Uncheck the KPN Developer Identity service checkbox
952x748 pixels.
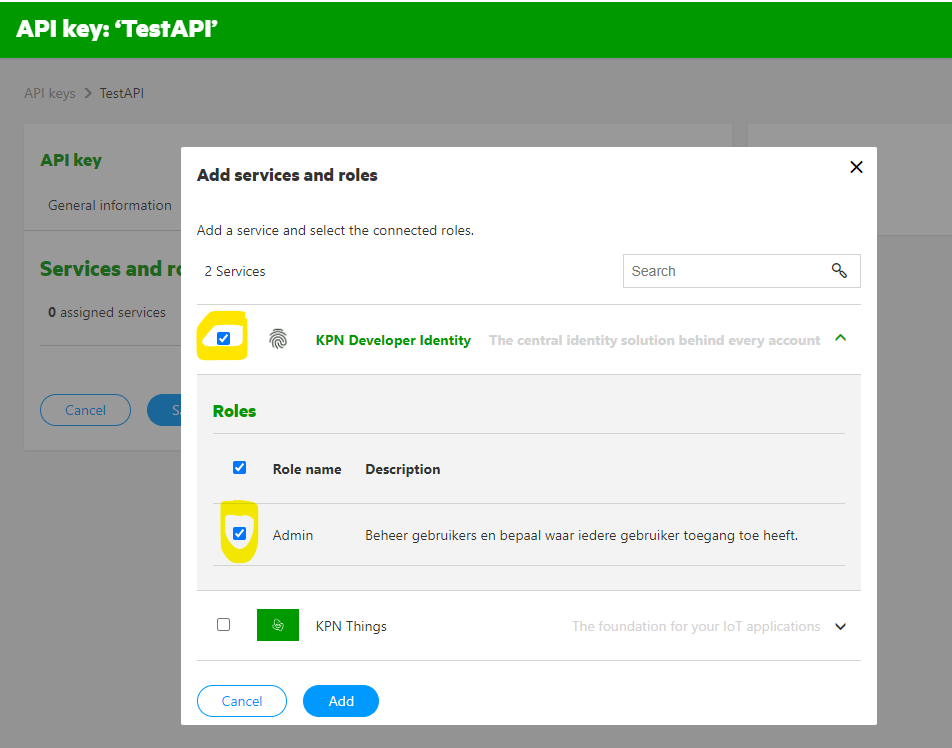point(223,338)
